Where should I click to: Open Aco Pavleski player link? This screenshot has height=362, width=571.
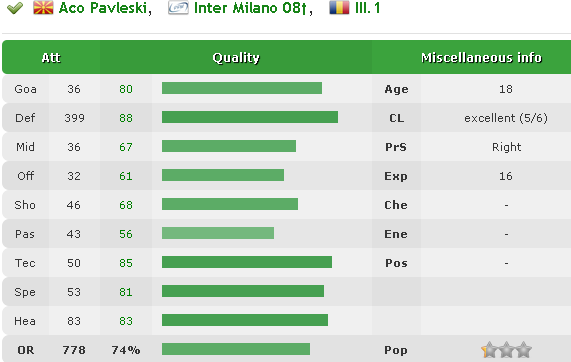click(x=103, y=8)
